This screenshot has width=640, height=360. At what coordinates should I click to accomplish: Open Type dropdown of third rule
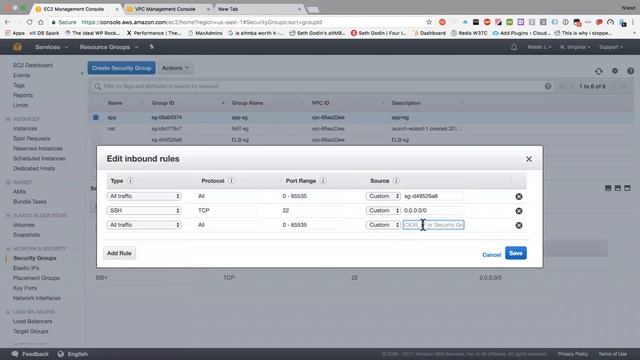[144, 225]
